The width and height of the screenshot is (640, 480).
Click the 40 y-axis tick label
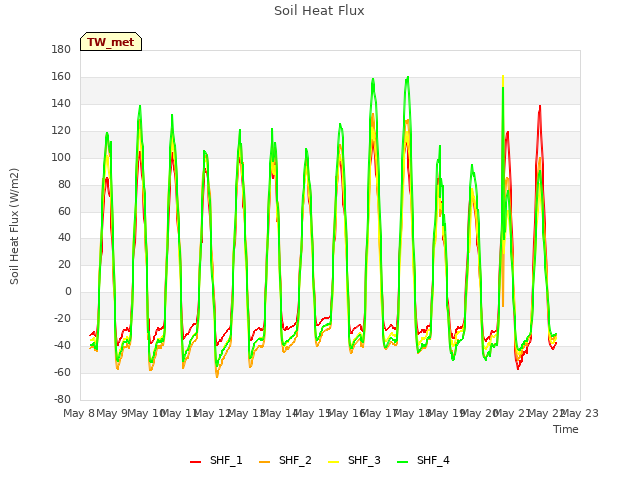click(64, 238)
